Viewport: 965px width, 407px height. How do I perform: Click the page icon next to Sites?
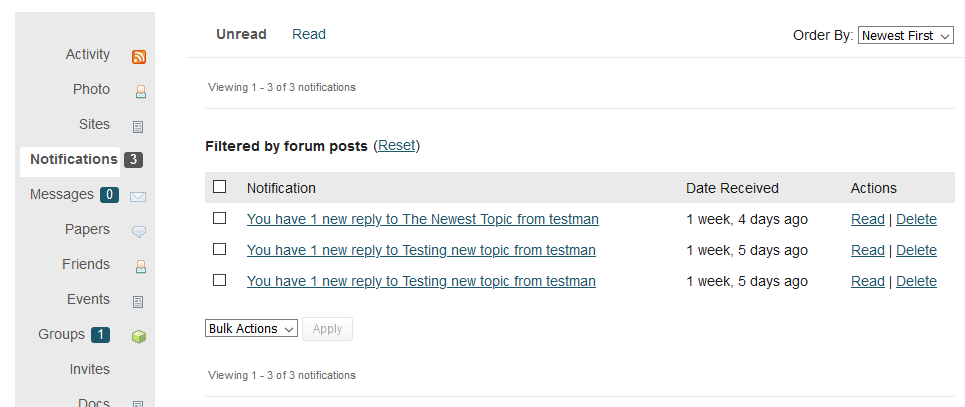138,127
